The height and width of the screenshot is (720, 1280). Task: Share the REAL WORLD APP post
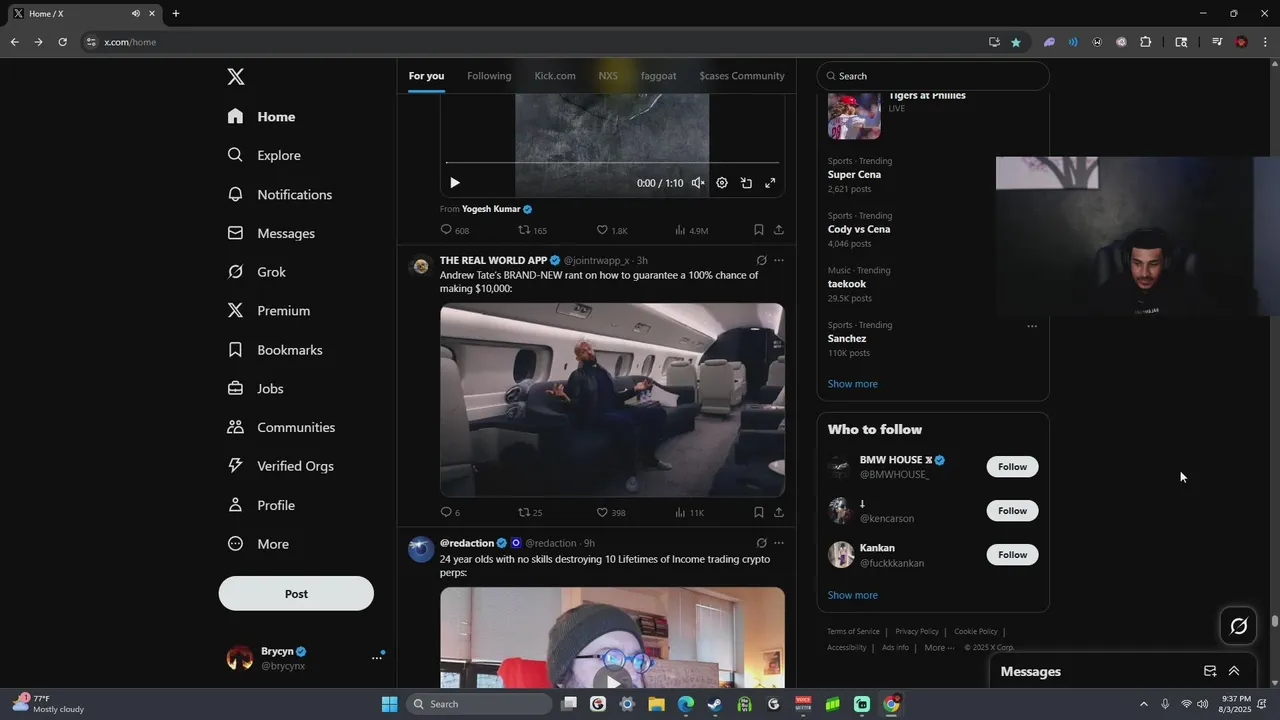point(778,512)
